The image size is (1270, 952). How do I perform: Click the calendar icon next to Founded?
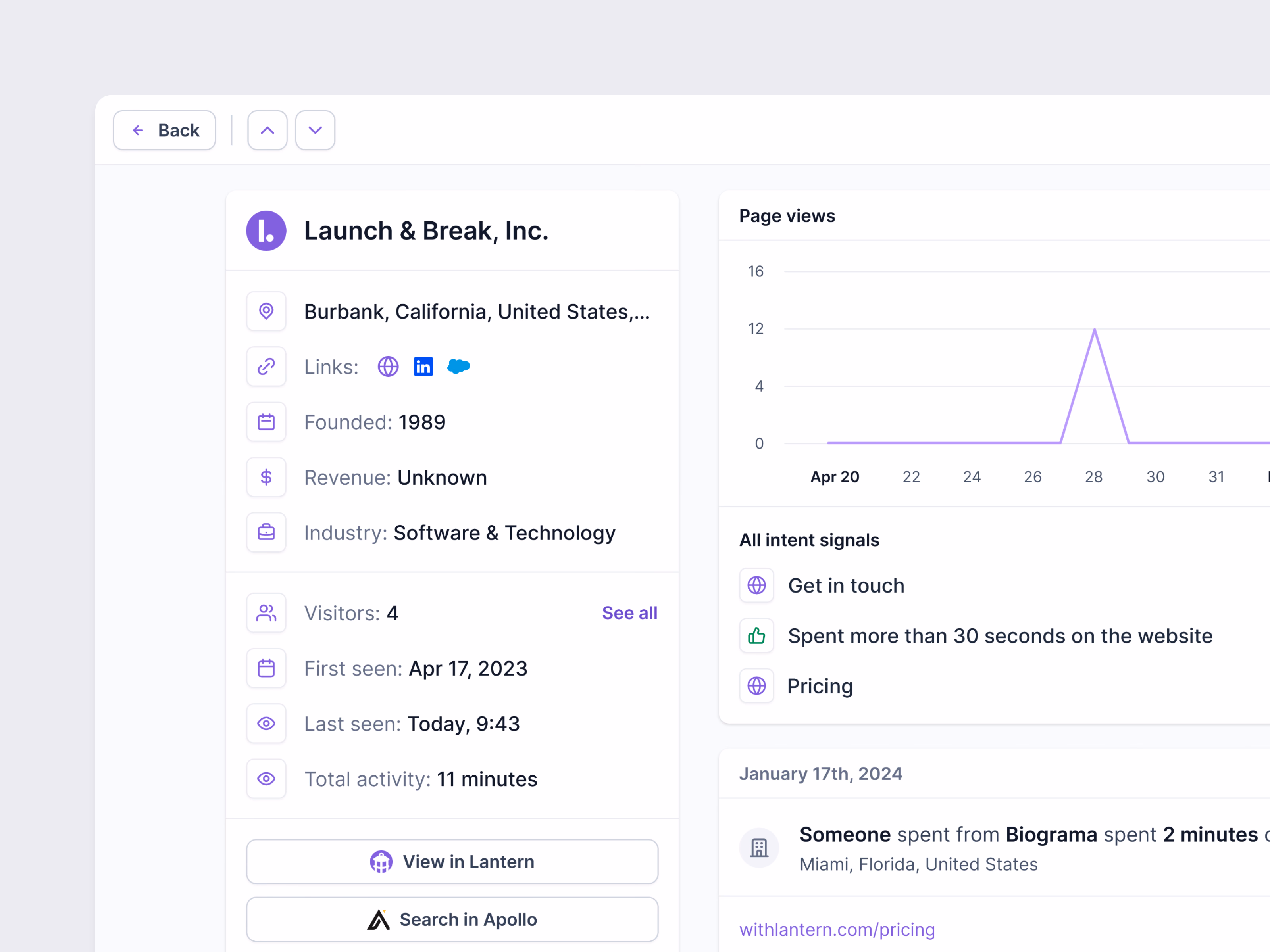266,422
